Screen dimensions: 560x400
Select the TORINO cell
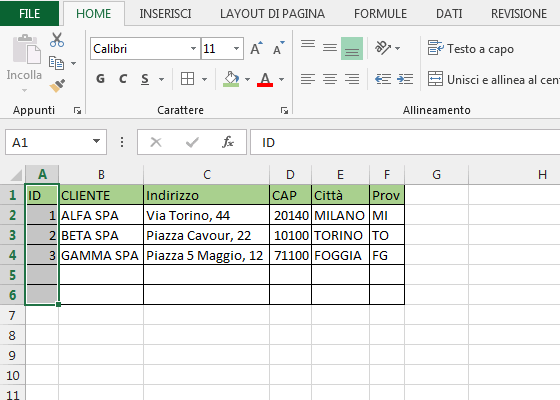tap(340, 235)
